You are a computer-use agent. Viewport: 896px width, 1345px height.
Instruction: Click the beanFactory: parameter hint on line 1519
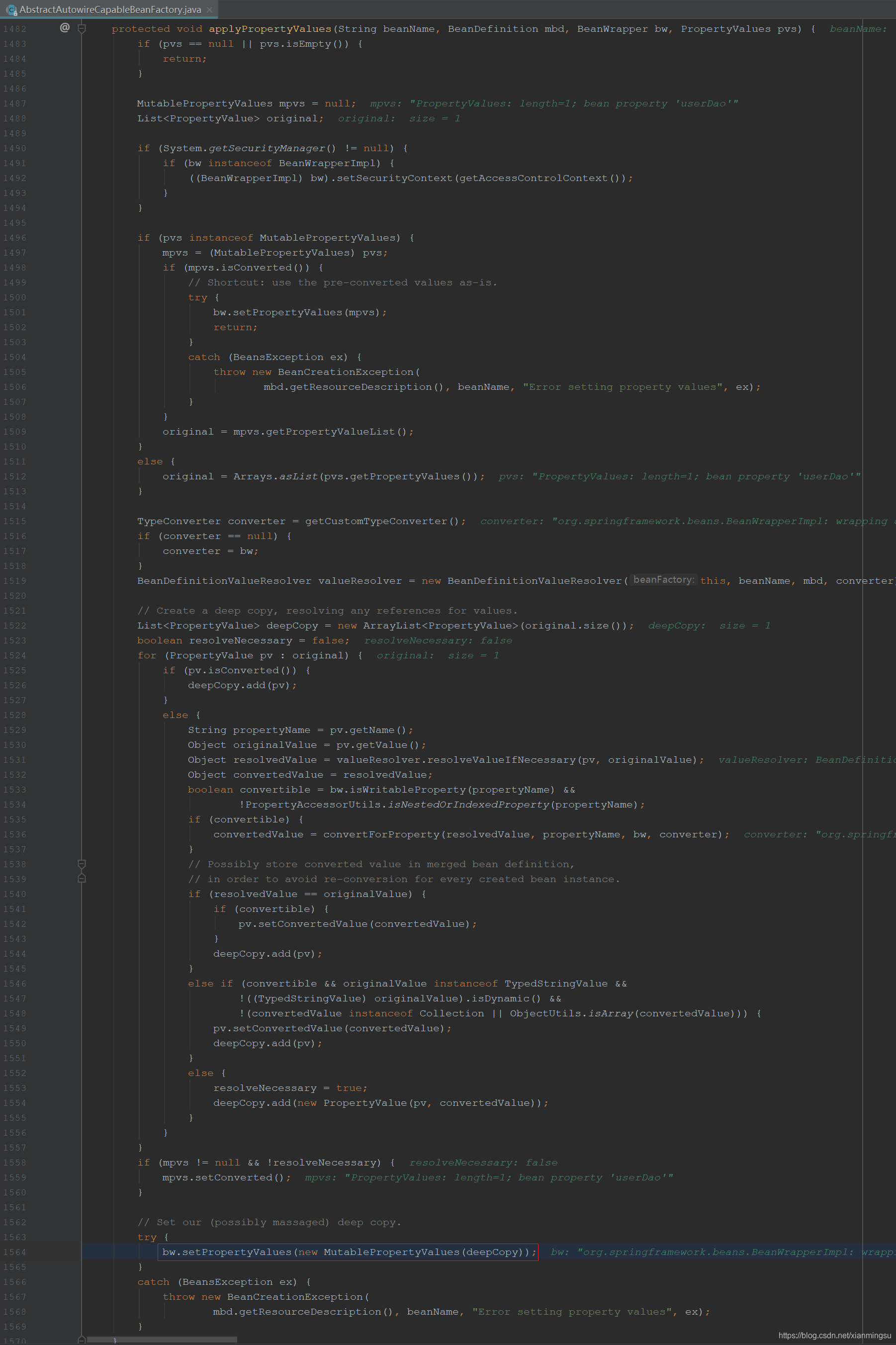[663, 580]
